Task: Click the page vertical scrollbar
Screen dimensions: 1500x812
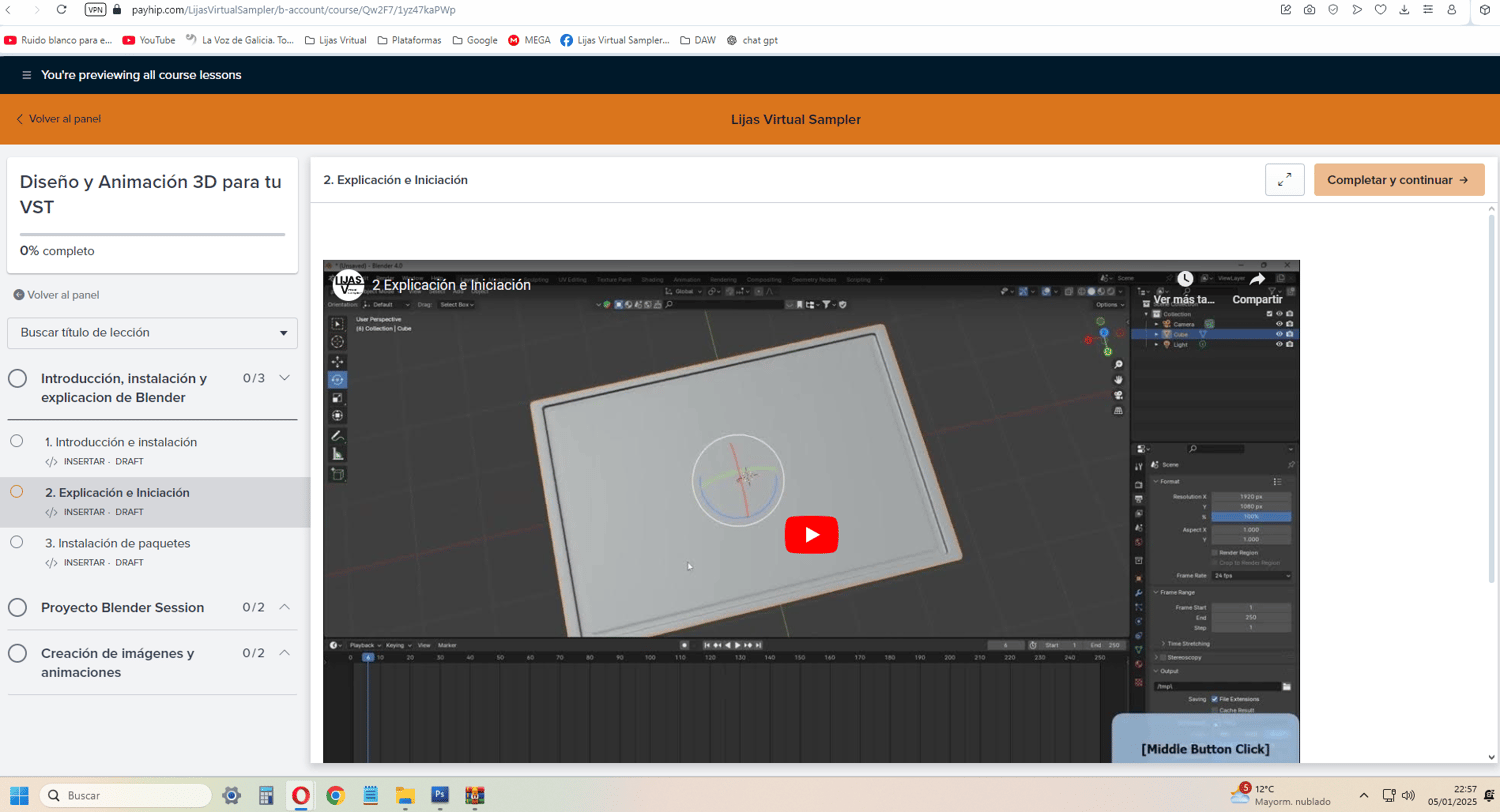Action: [1491, 400]
